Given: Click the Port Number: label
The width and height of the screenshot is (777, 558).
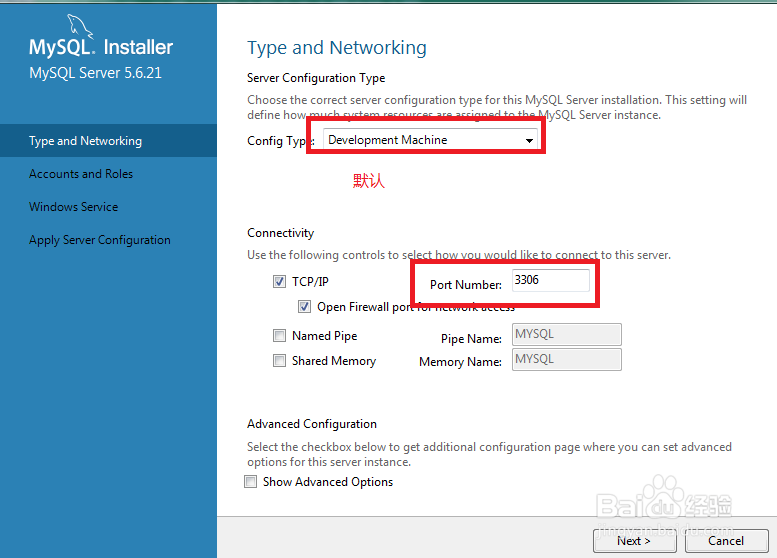Looking at the screenshot, I should pyautogui.click(x=466, y=284).
